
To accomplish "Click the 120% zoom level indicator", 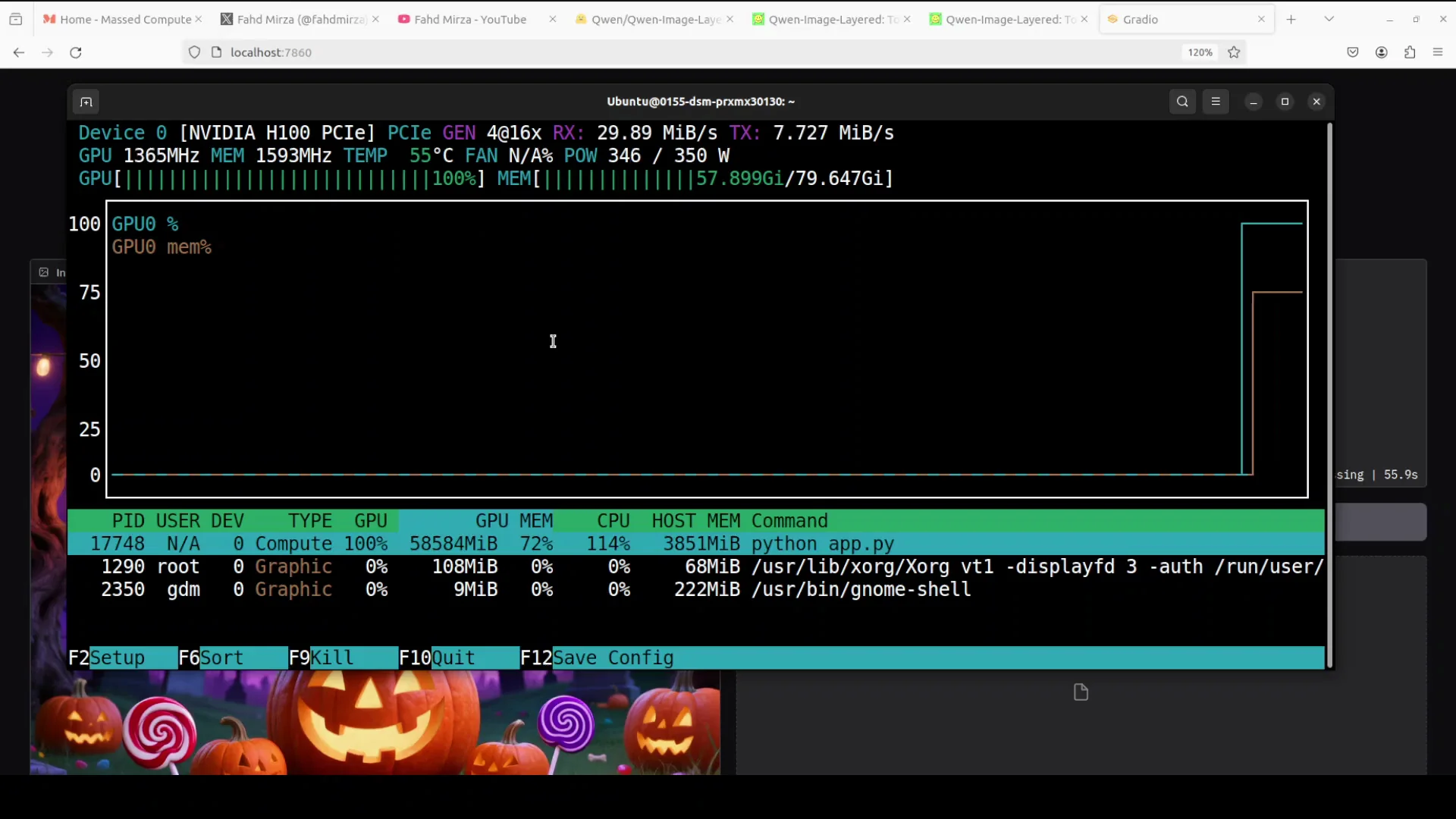I will pyautogui.click(x=1200, y=52).
